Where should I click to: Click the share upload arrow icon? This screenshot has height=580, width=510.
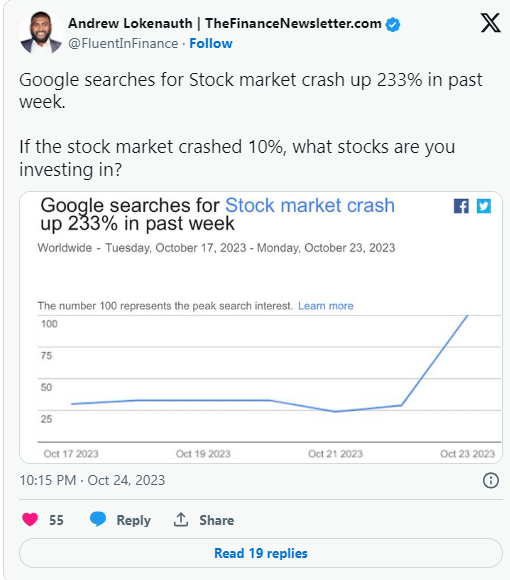click(181, 520)
